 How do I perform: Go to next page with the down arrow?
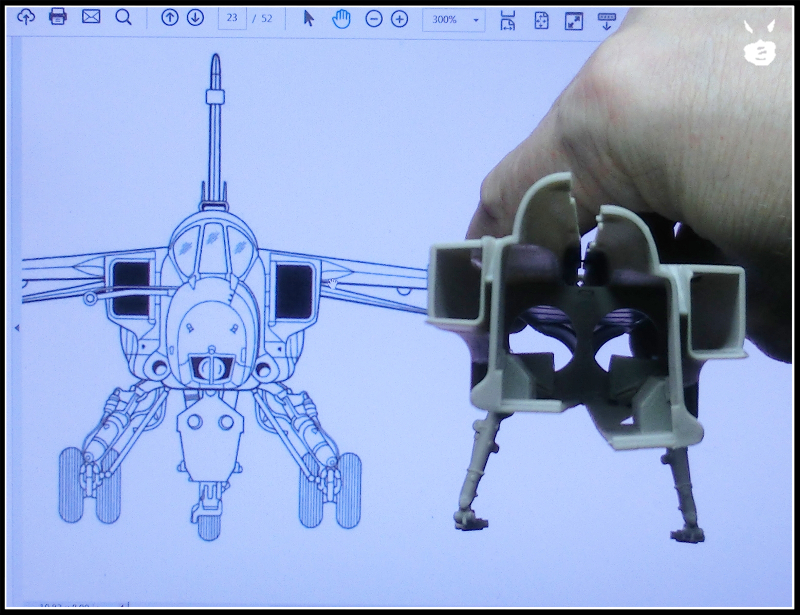pyautogui.click(x=195, y=18)
